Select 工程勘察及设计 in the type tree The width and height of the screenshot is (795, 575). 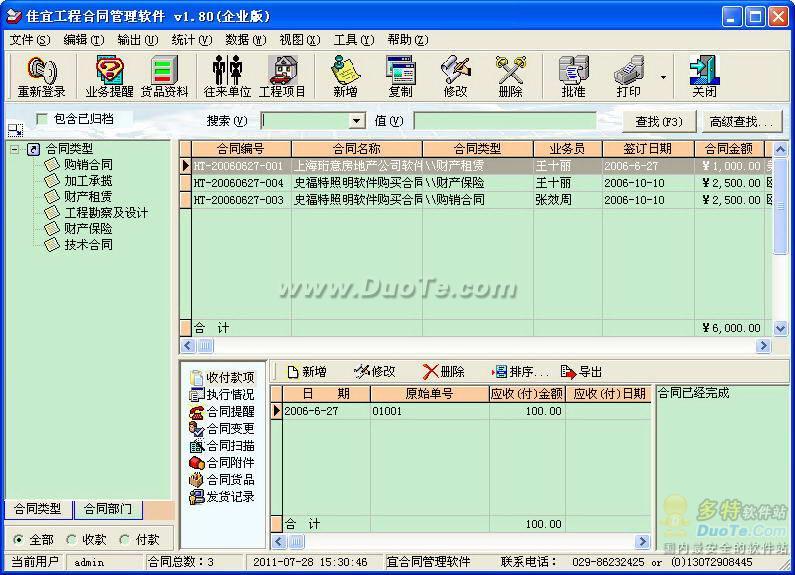click(106, 212)
